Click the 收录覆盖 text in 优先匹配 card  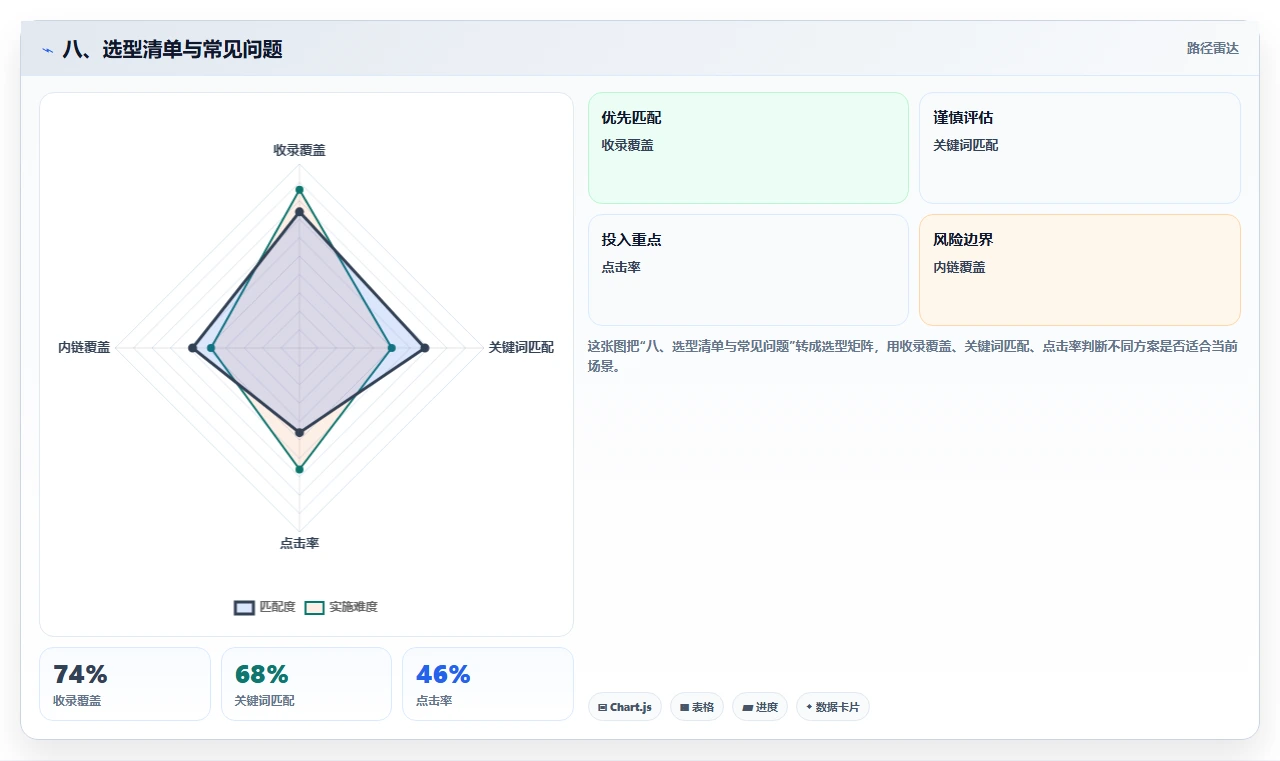coord(627,145)
